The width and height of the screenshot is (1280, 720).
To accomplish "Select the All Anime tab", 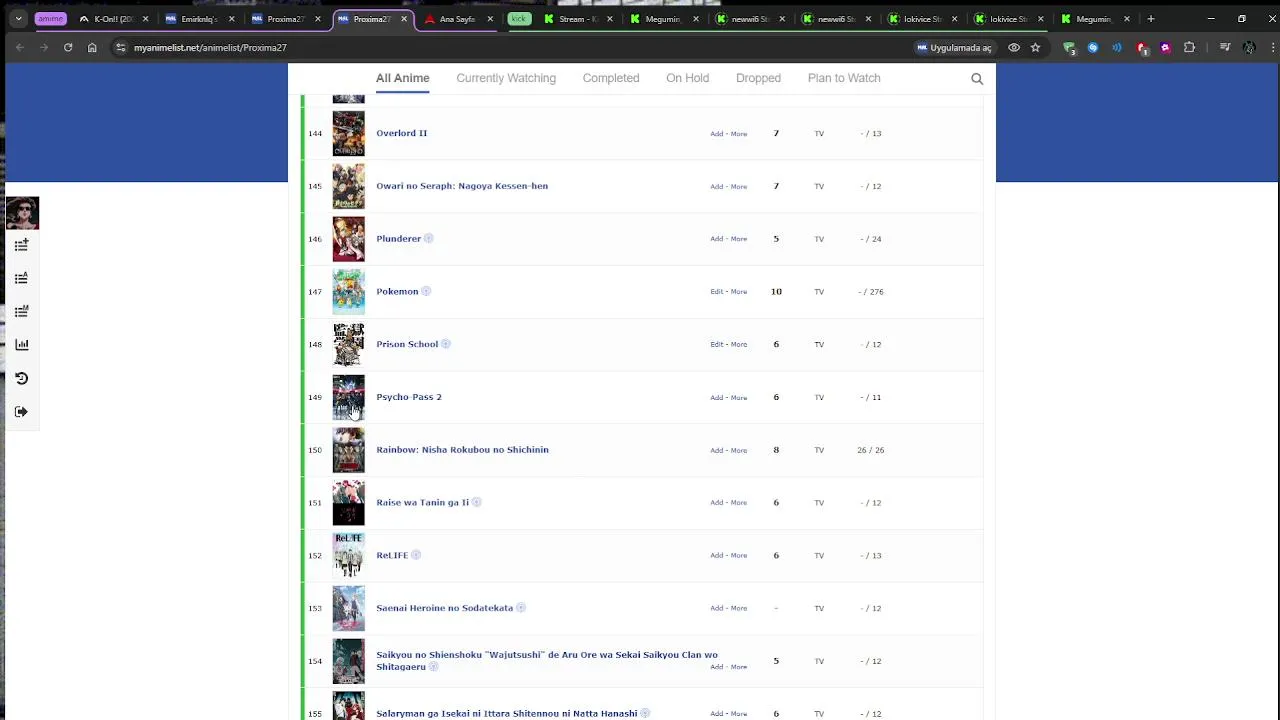I will [403, 78].
